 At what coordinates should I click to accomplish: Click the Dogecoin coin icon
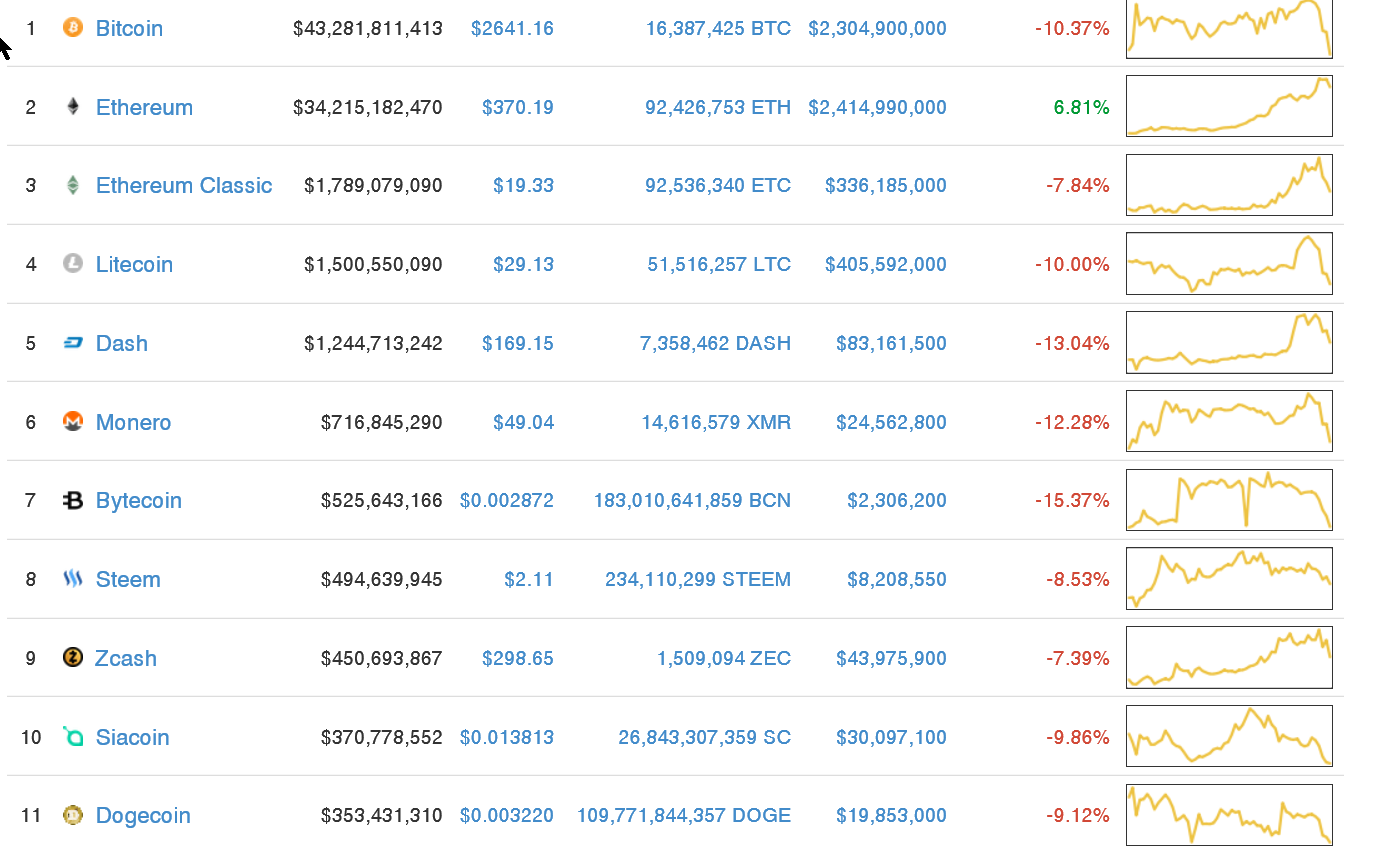tap(71, 815)
